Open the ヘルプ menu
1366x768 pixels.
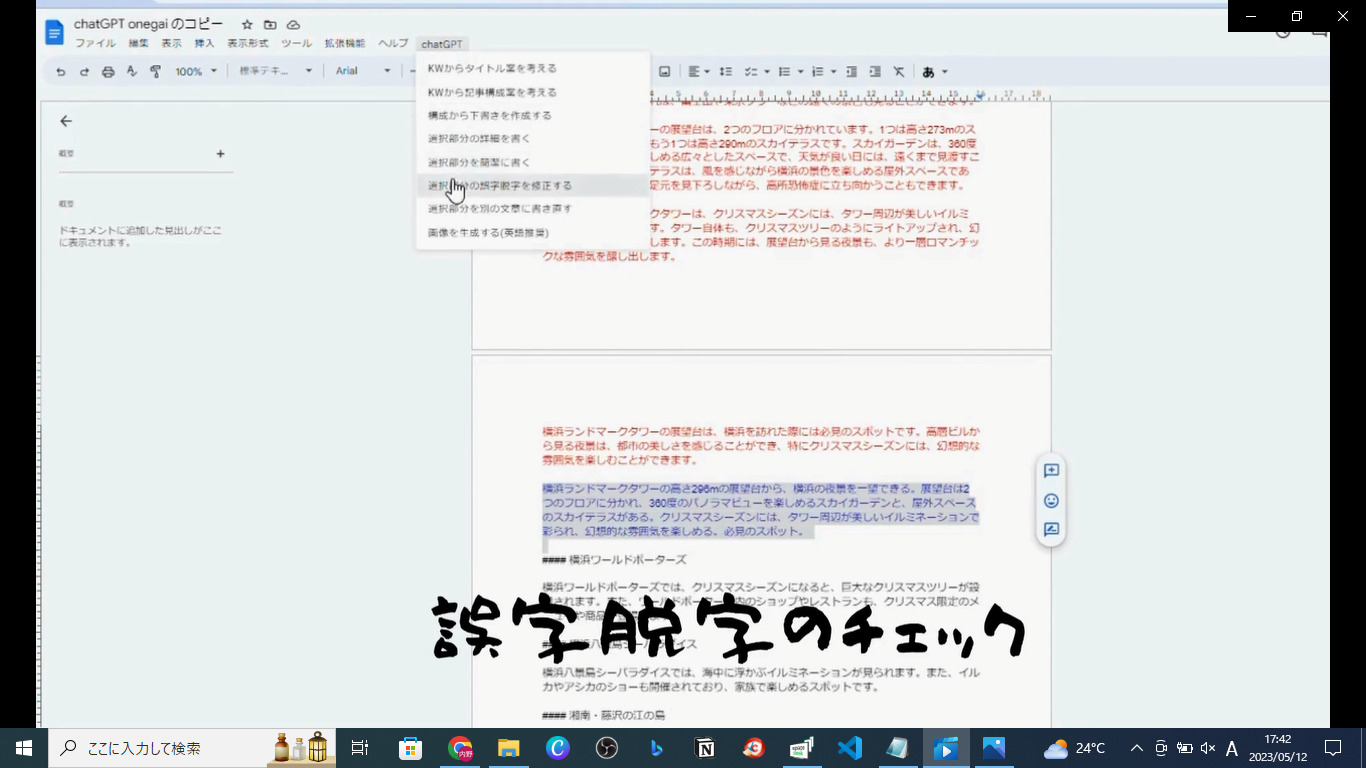[x=393, y=44]
